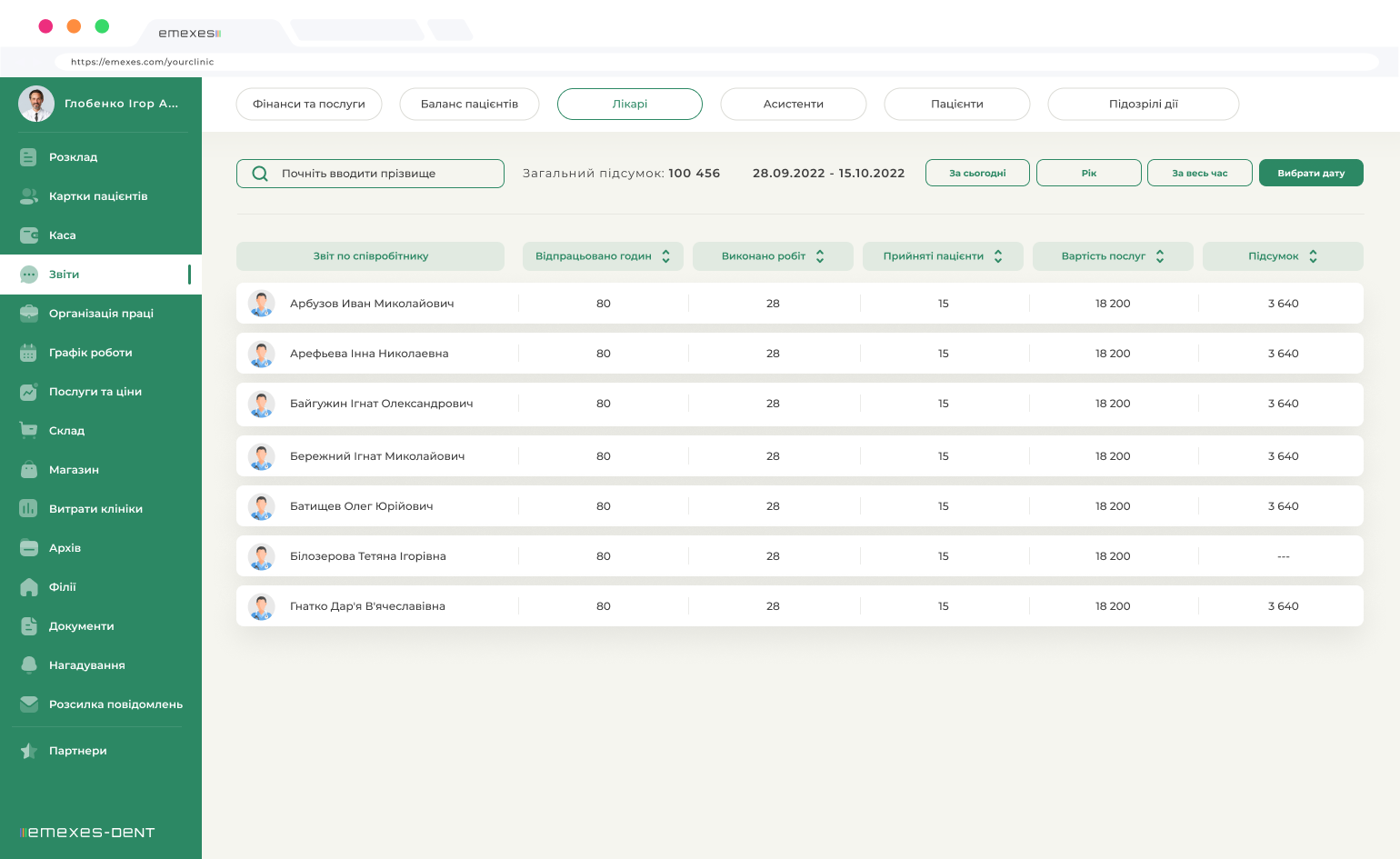
Task: Click avatar of Байгужин Ігнат Олександрович
Action: coord(261,404)
